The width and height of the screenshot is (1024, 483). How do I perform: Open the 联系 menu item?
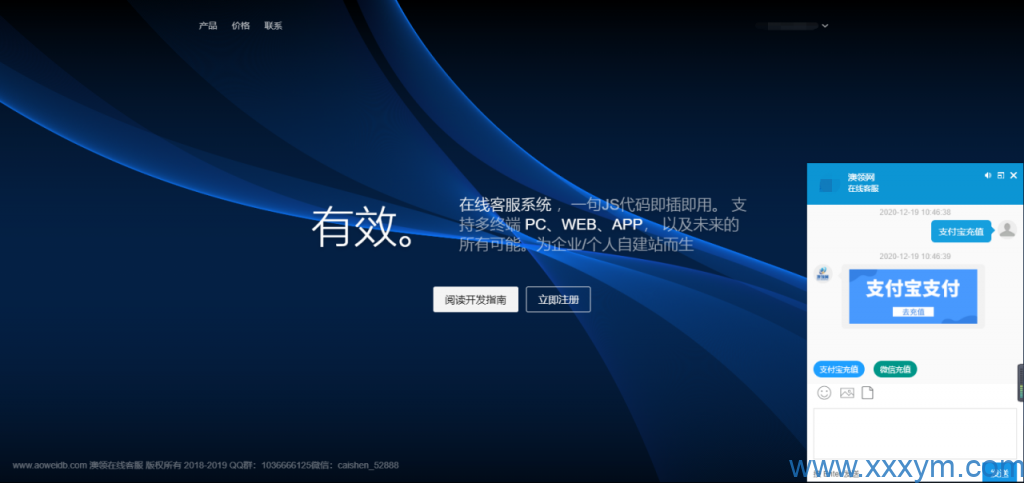[x=273, y=26]
